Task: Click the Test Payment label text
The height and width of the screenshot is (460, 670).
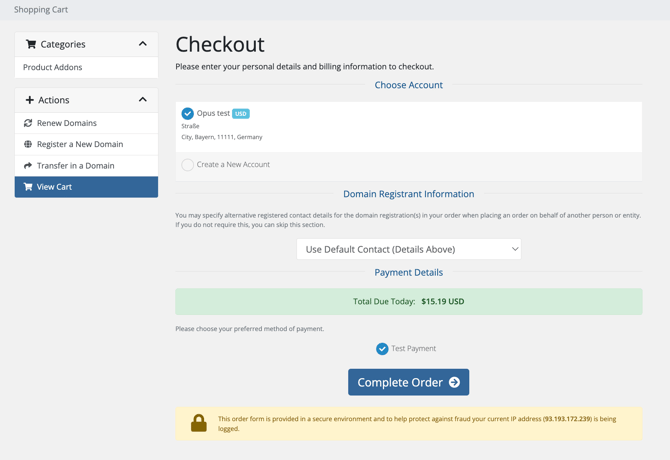Action: (x=414, y=349)
